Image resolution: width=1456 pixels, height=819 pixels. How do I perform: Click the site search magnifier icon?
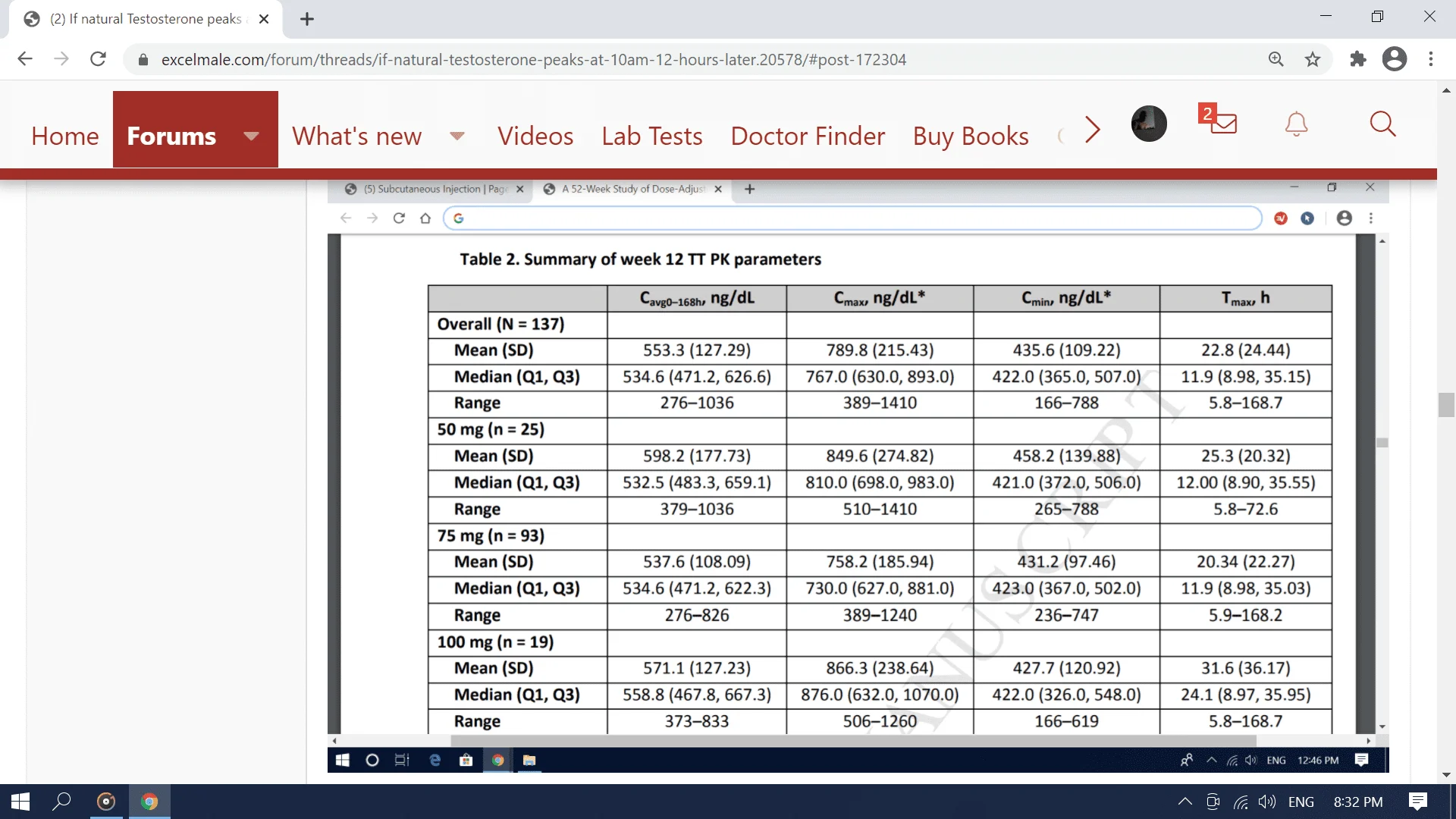click(x=1382, y=124)
